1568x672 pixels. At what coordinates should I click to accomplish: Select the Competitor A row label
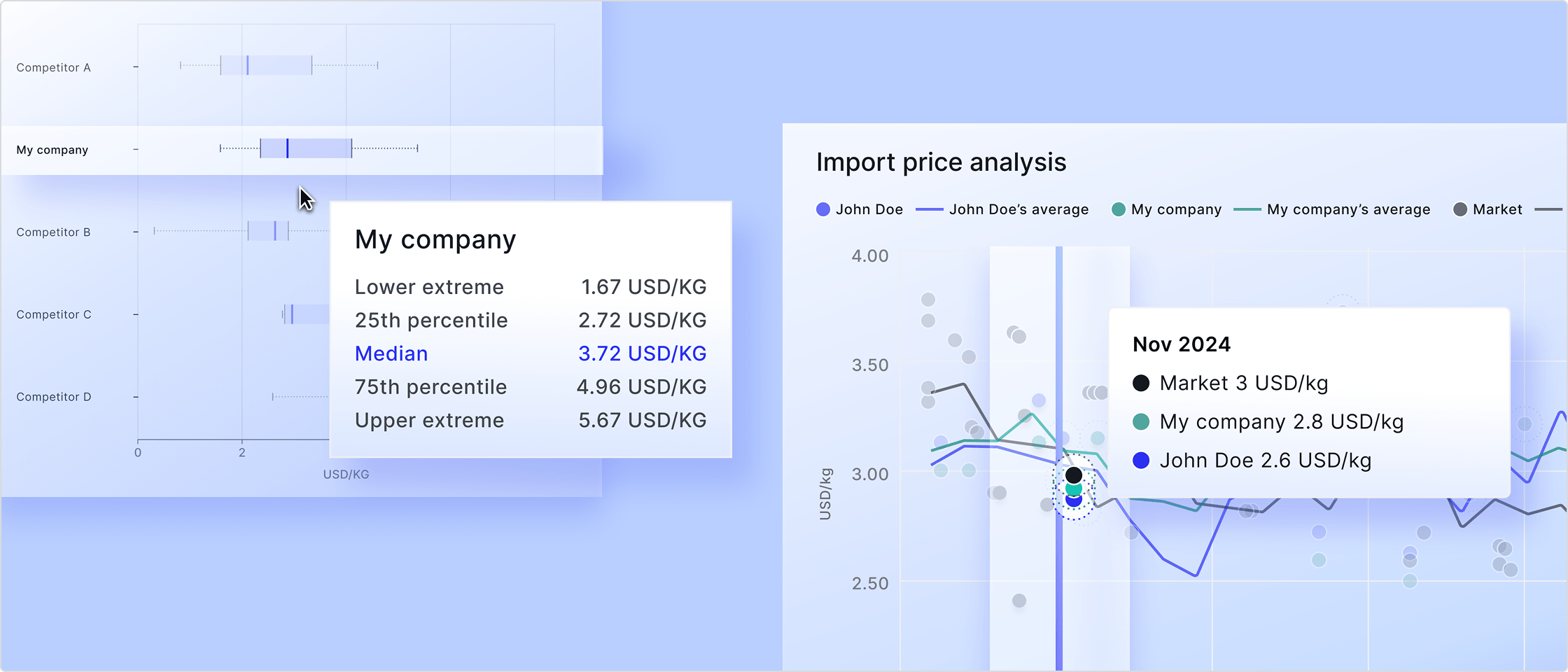click(x=53, y=67)
